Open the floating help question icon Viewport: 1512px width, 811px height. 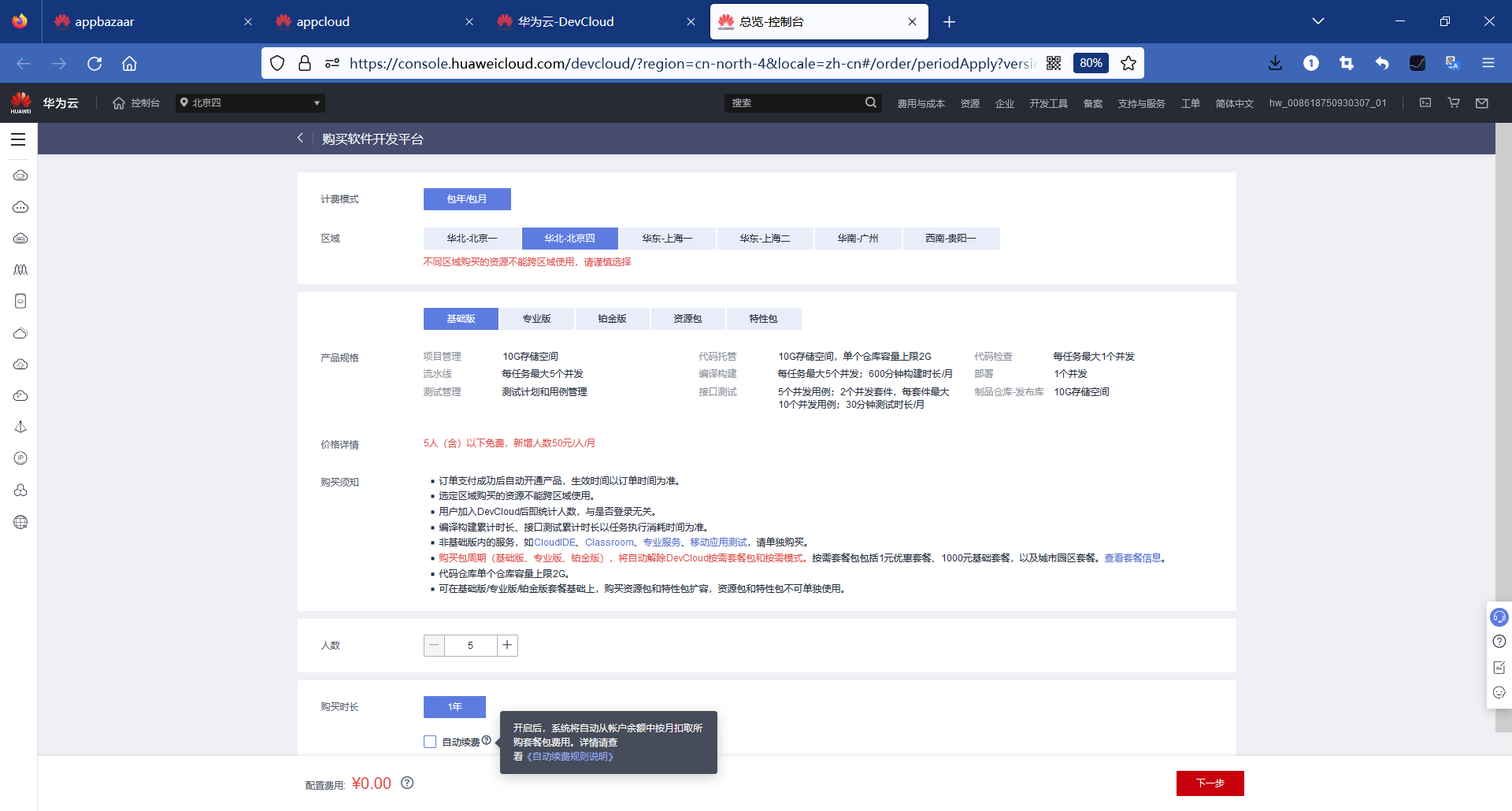point(1499,642)
